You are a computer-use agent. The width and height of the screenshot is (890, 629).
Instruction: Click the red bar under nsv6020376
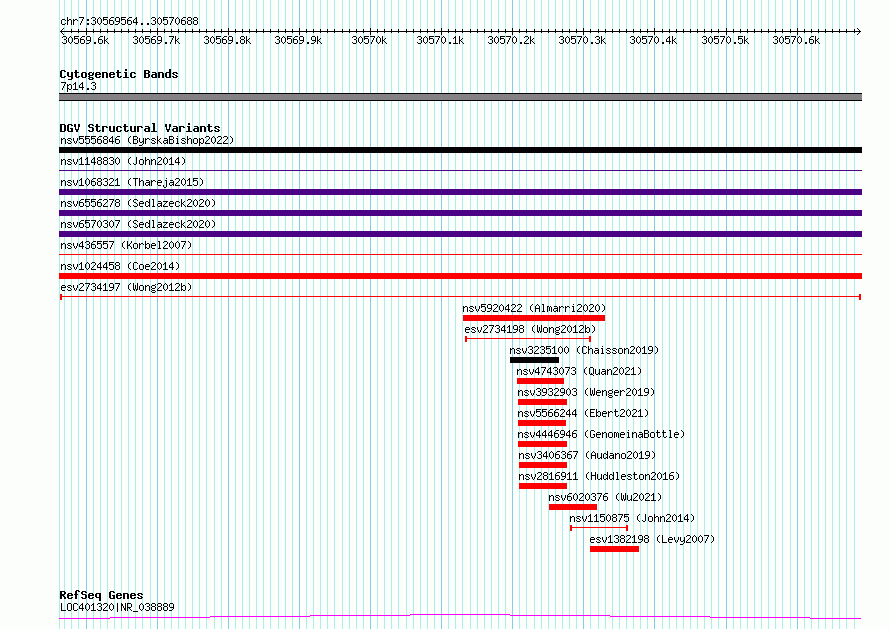(x=573, y=507)
